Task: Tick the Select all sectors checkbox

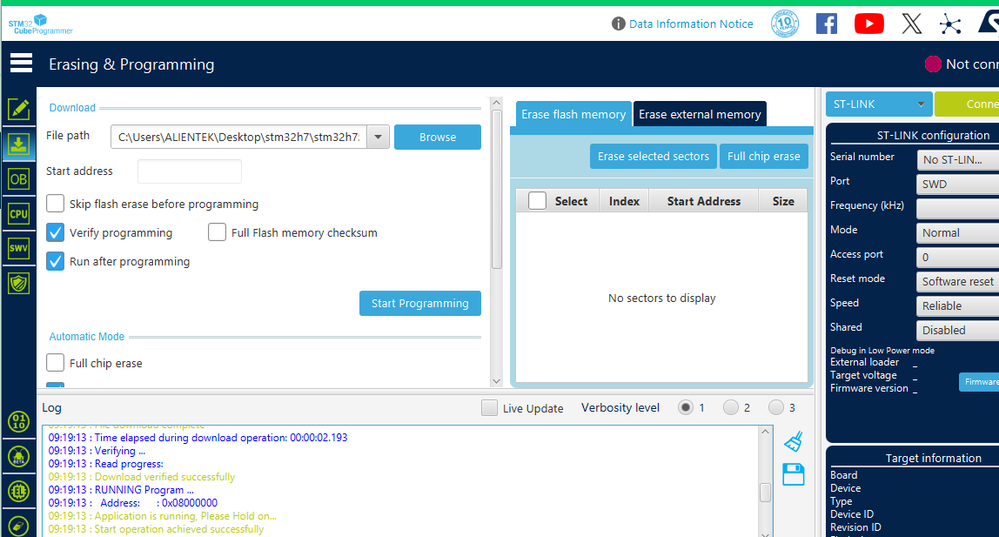Action: click(x=537, y=201)
